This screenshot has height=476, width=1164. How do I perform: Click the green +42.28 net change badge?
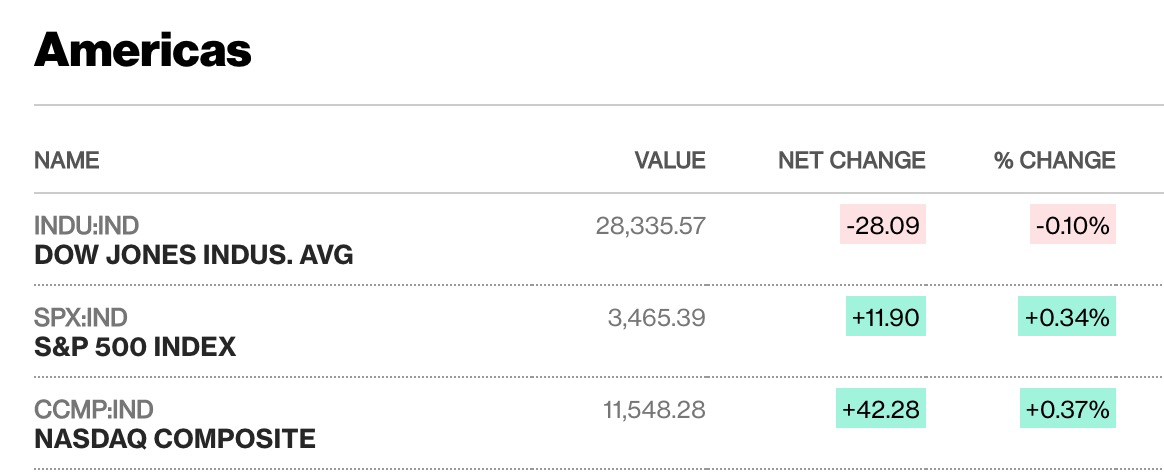(880, 408)
